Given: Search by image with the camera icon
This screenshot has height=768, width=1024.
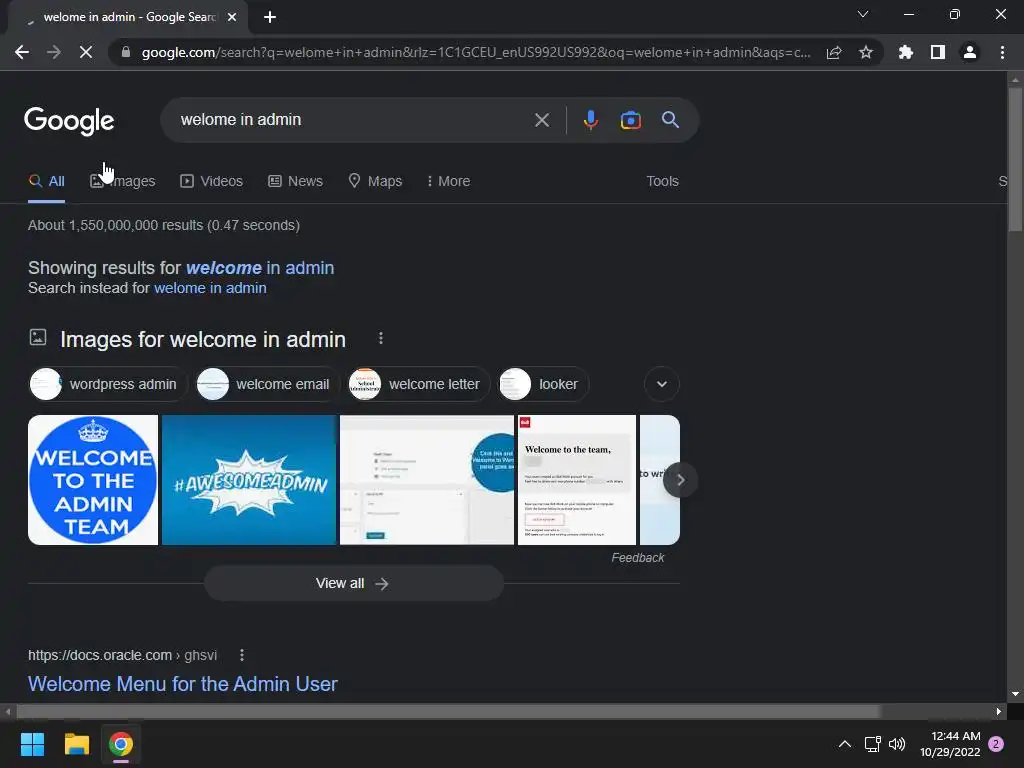Looking at the screenshot, I should pos(630,120).
